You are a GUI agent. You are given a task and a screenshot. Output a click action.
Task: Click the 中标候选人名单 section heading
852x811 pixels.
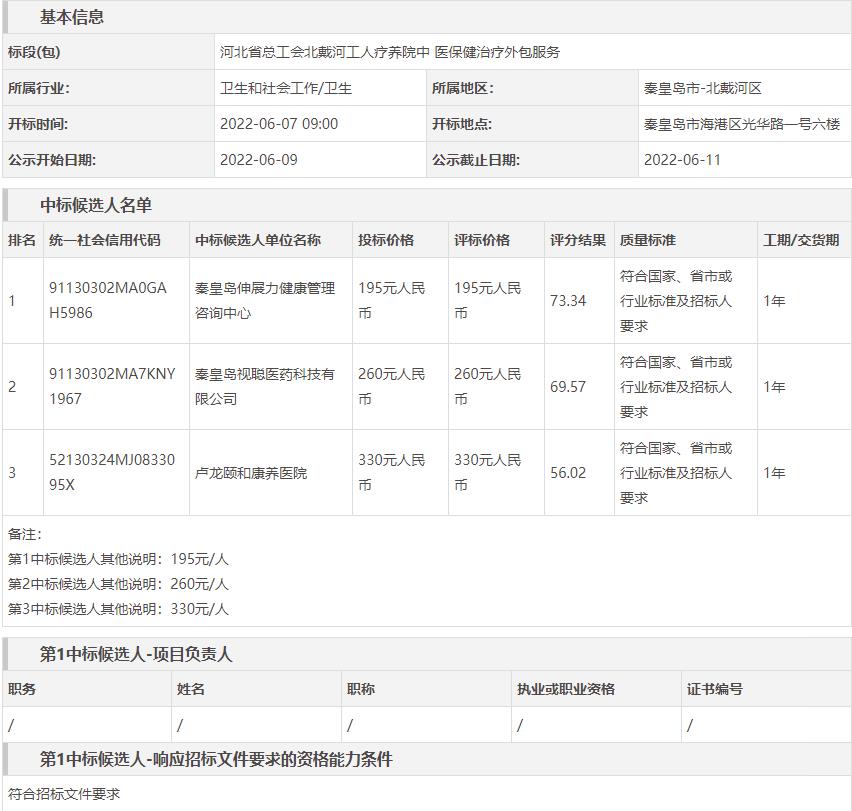96,205
